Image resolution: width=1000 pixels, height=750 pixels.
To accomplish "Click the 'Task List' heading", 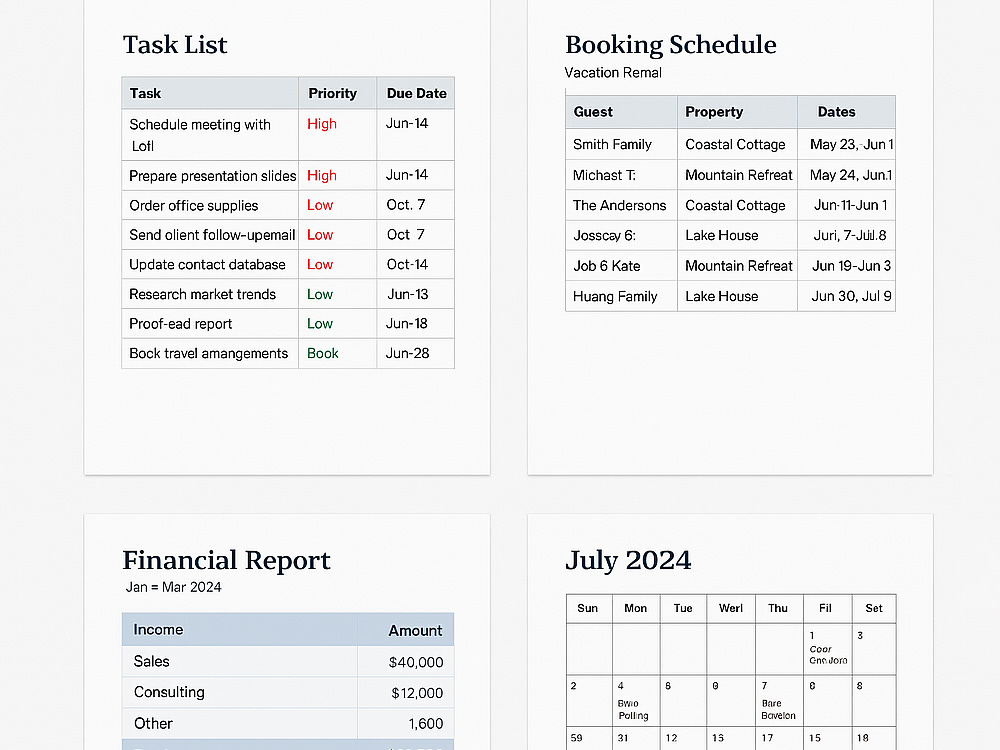I will pyautogui.click(x=175, y=45).
